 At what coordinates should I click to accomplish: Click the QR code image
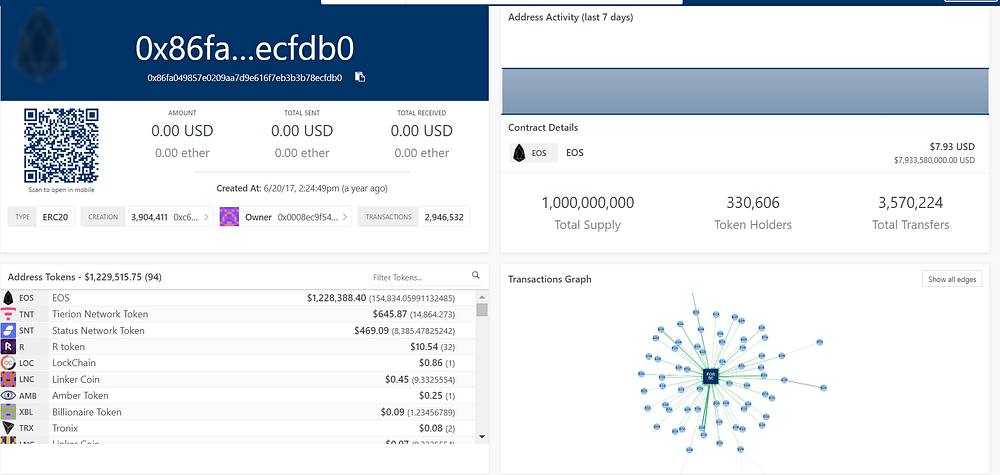tap(61, 145)
